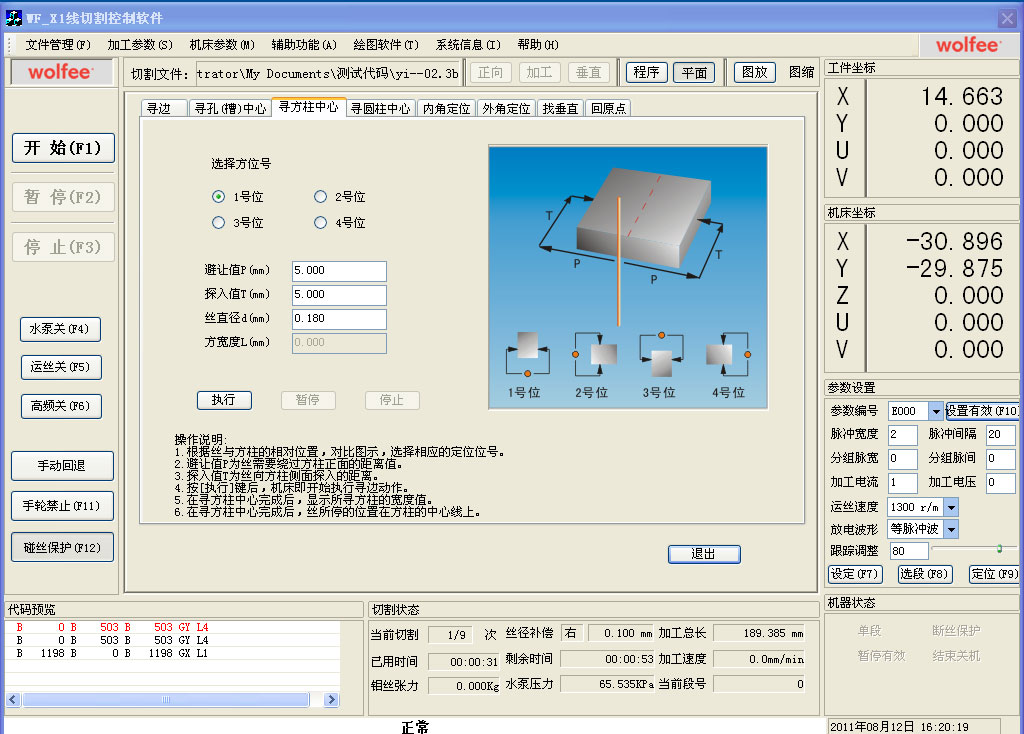
Task: Click the 1号位 position diagram icon
Action: (527, 352)
